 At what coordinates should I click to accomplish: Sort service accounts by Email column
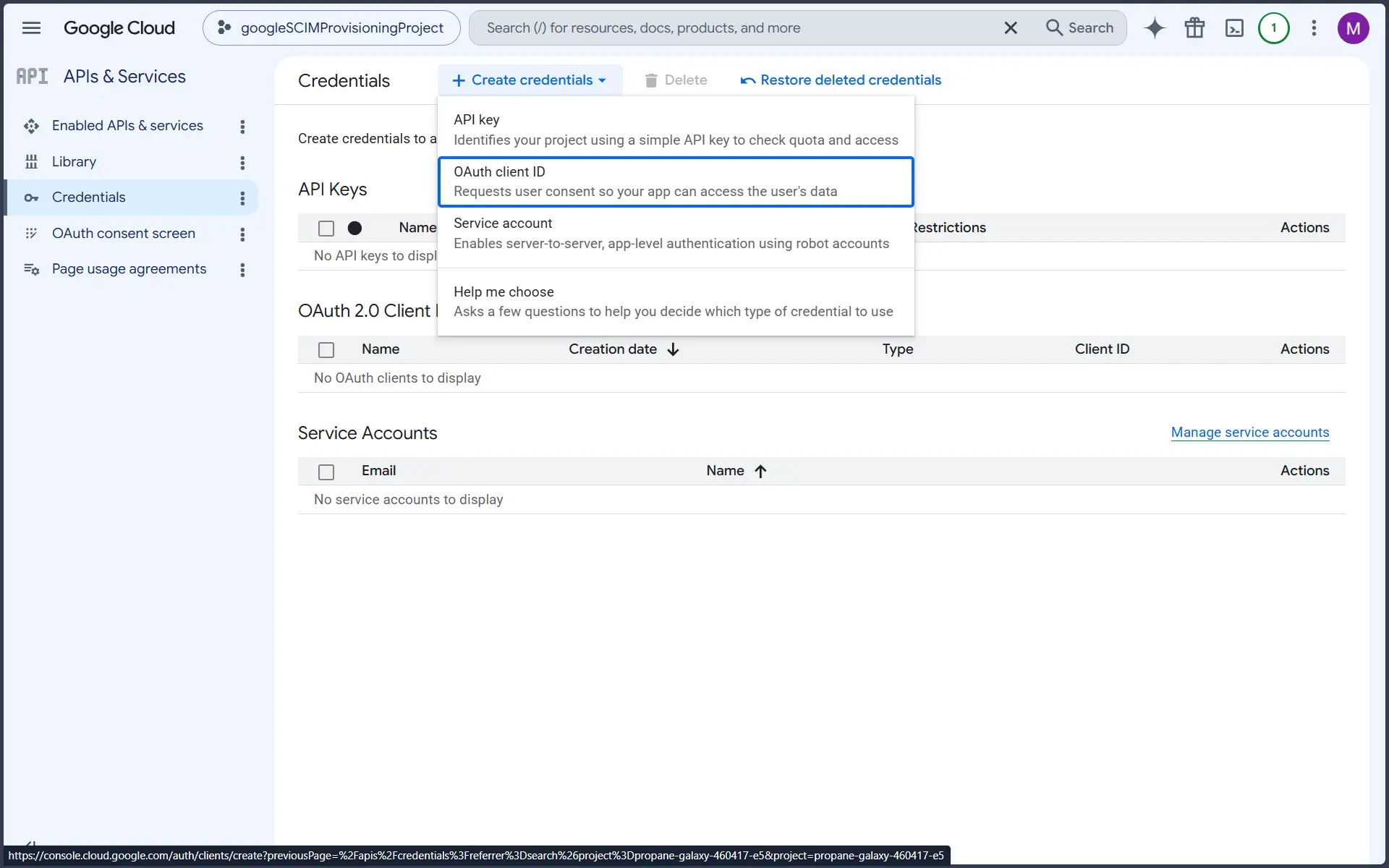378,471
